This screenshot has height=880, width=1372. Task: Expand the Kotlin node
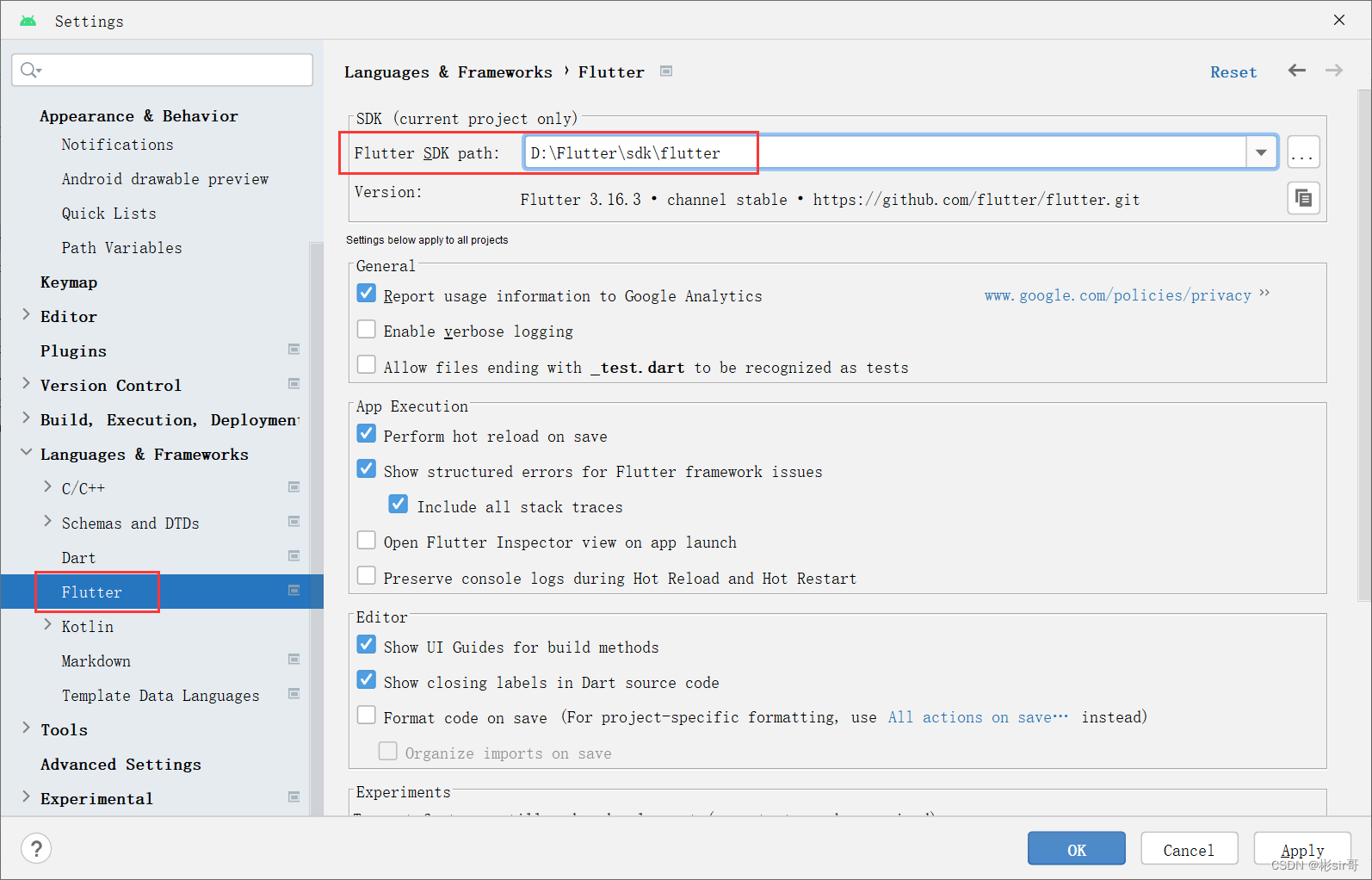pos(47,625)
